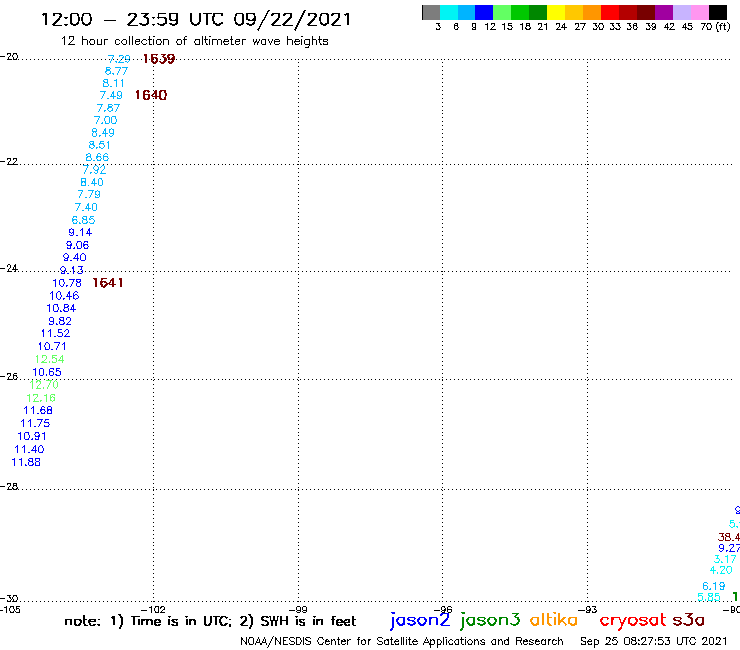Viewport: 740px width, 650px height.
Task: Select the orange altika legend label
Action: coord(554,620)
